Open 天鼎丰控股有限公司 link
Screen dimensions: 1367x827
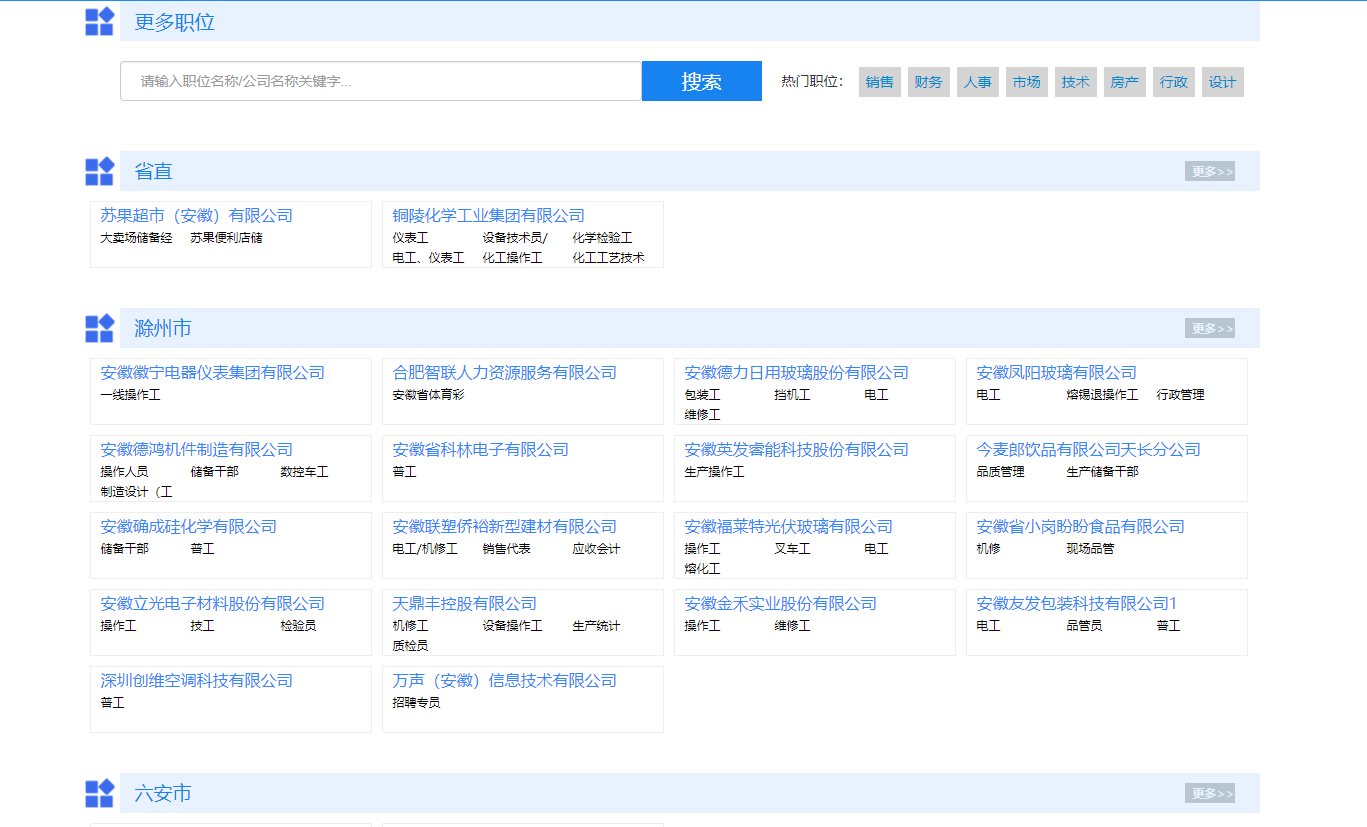465,603
